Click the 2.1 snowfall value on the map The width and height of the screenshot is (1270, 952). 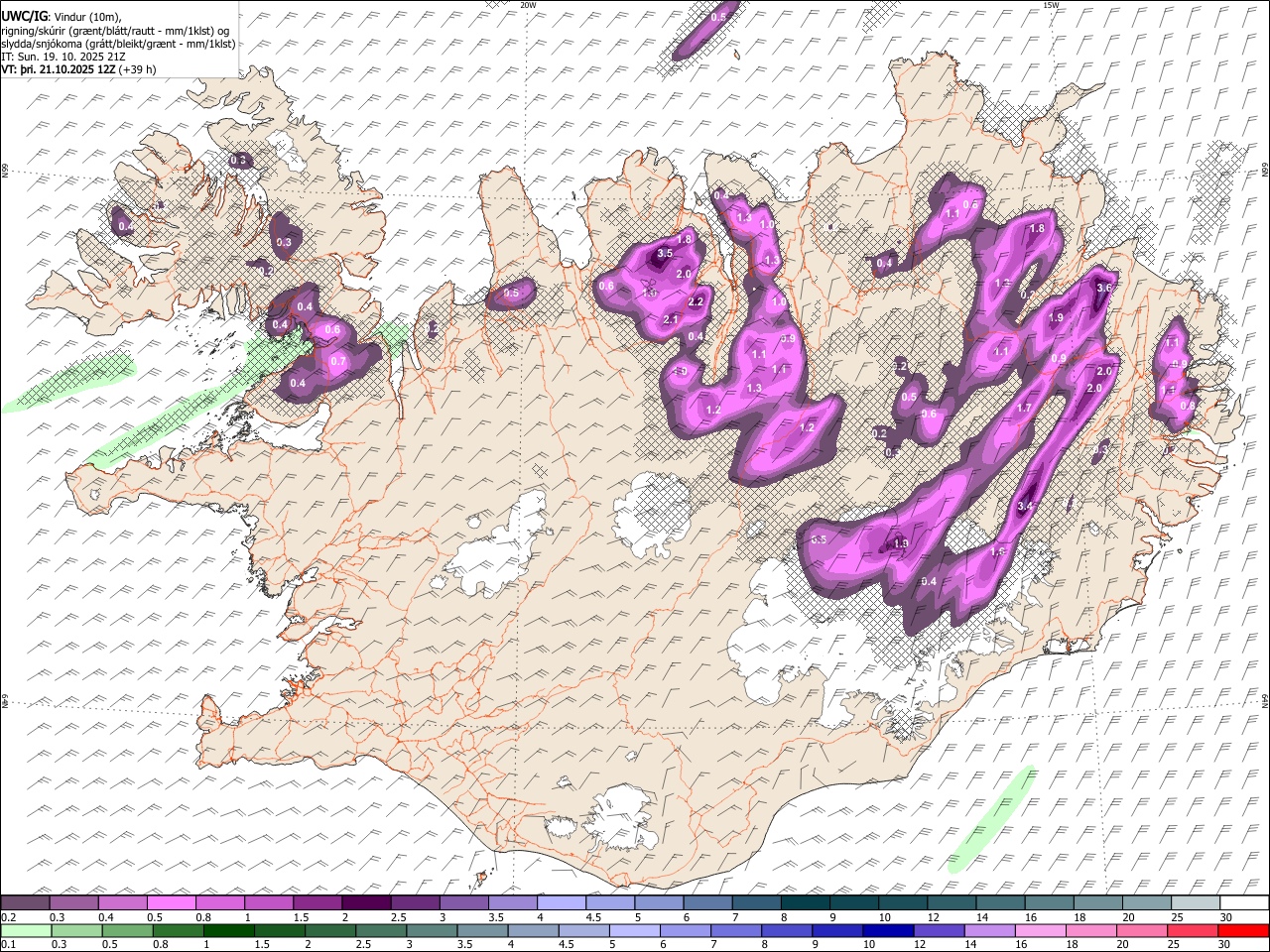(671, 319)
